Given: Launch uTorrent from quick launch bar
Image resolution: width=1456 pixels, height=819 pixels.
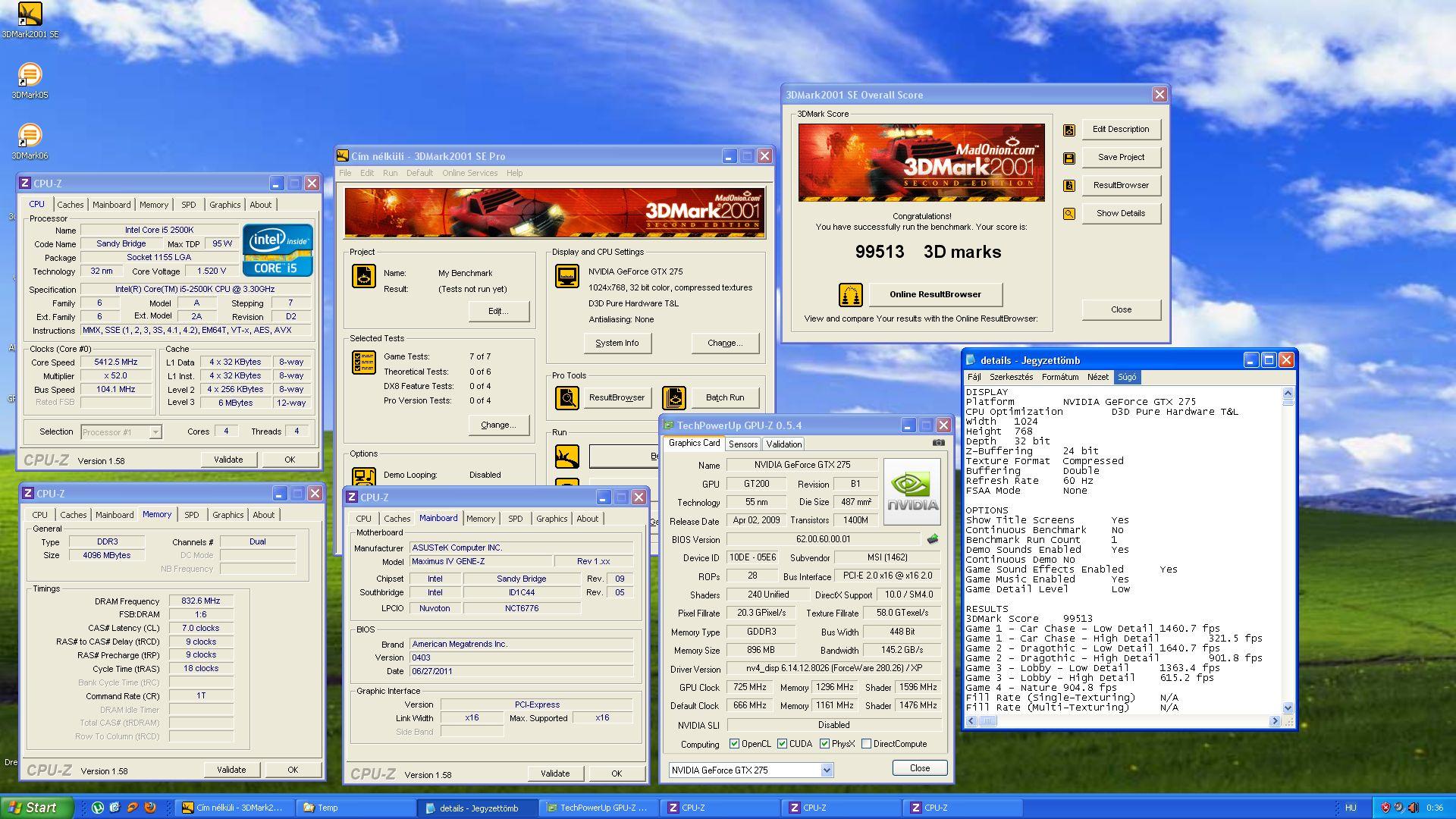Looking at the screenshot, I should 98,808.
